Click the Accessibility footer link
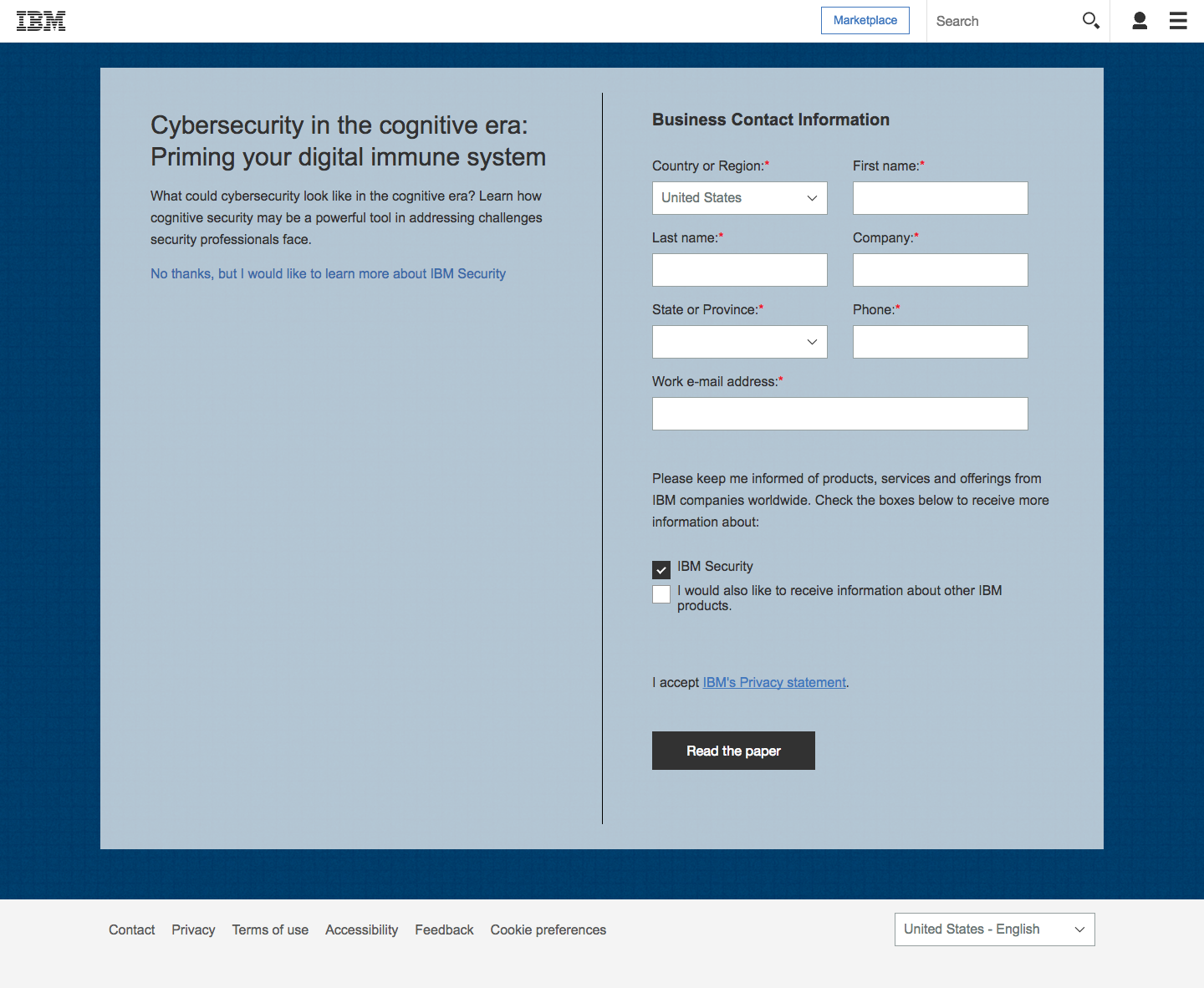Screen dimensions: 1204x988 (x=361, y=929)
